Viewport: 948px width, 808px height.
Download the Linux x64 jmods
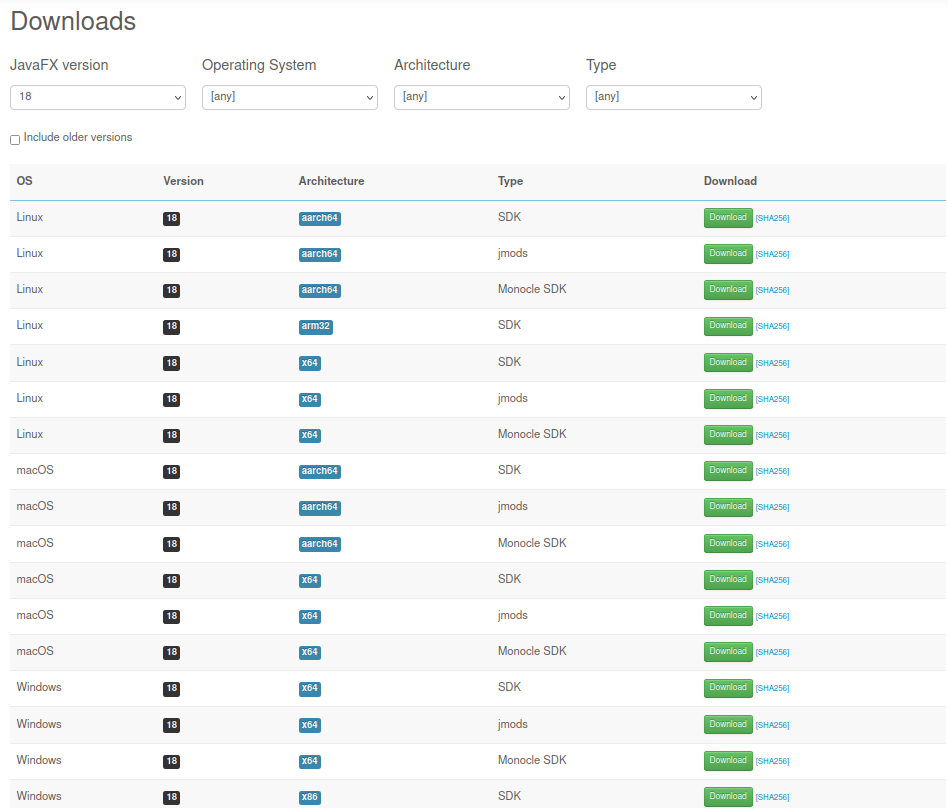728,399
